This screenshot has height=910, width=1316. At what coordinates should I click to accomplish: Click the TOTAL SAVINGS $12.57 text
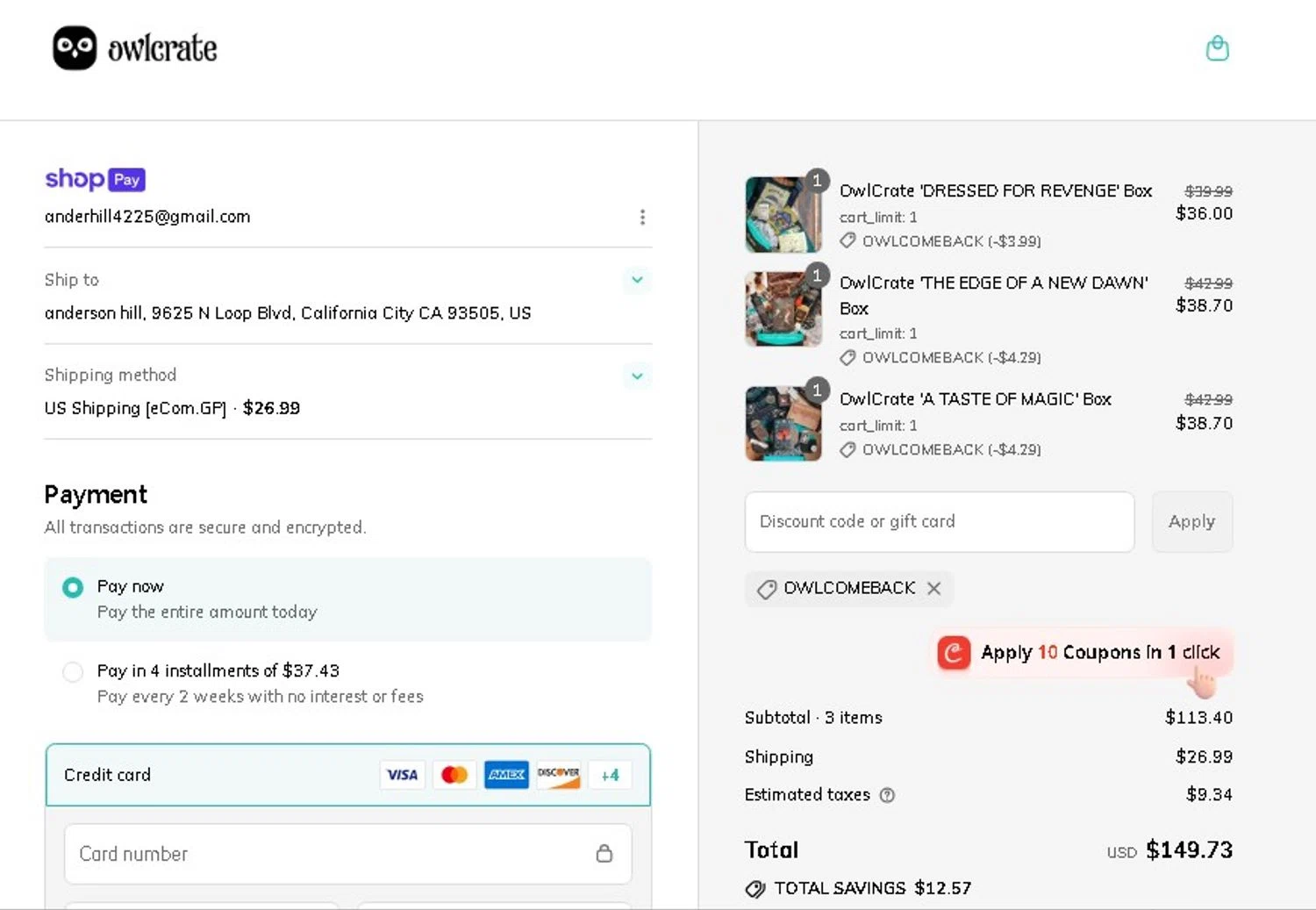(873, 888)
